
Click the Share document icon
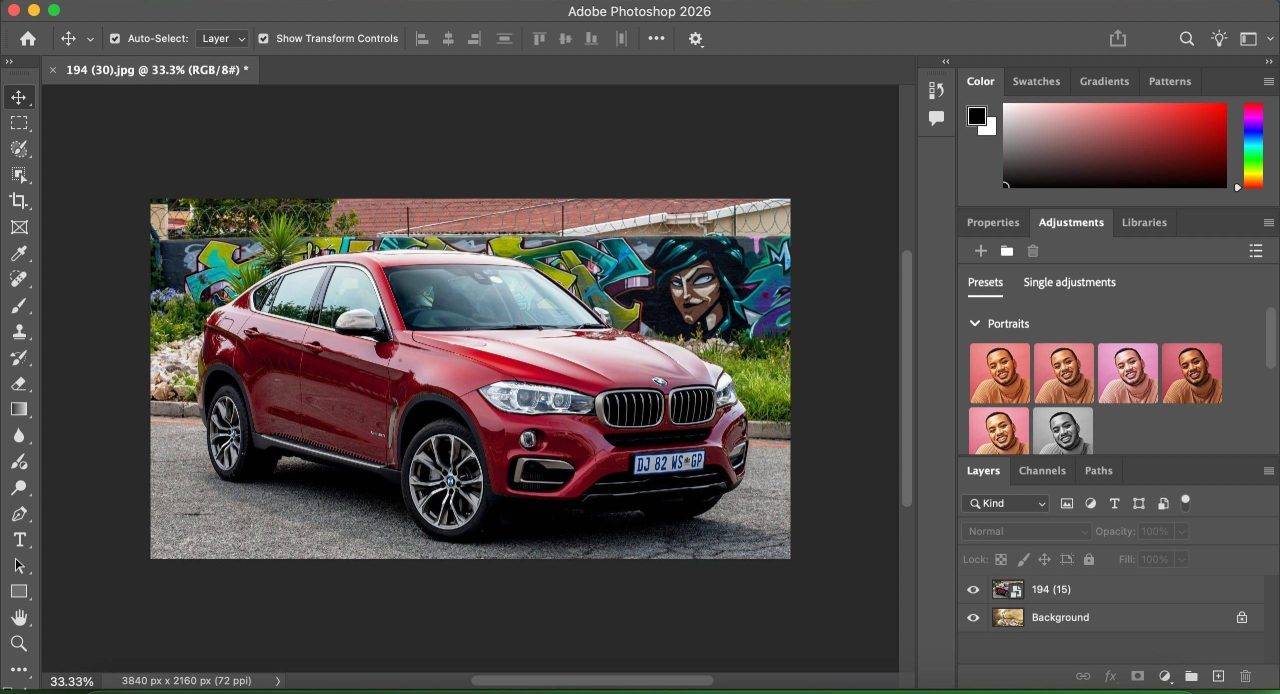(1118, 38)
